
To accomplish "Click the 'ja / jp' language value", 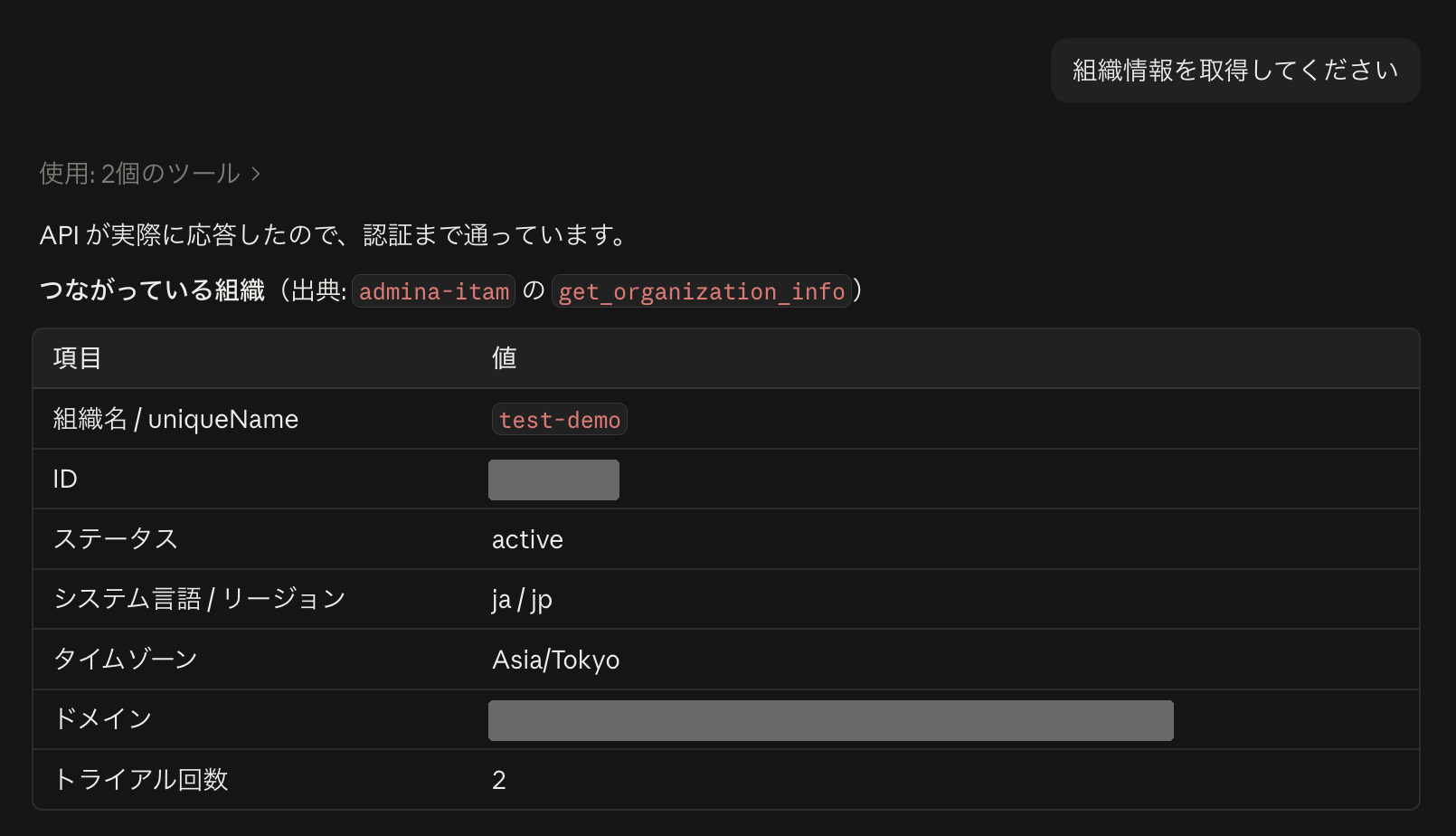I will point(522,600).
